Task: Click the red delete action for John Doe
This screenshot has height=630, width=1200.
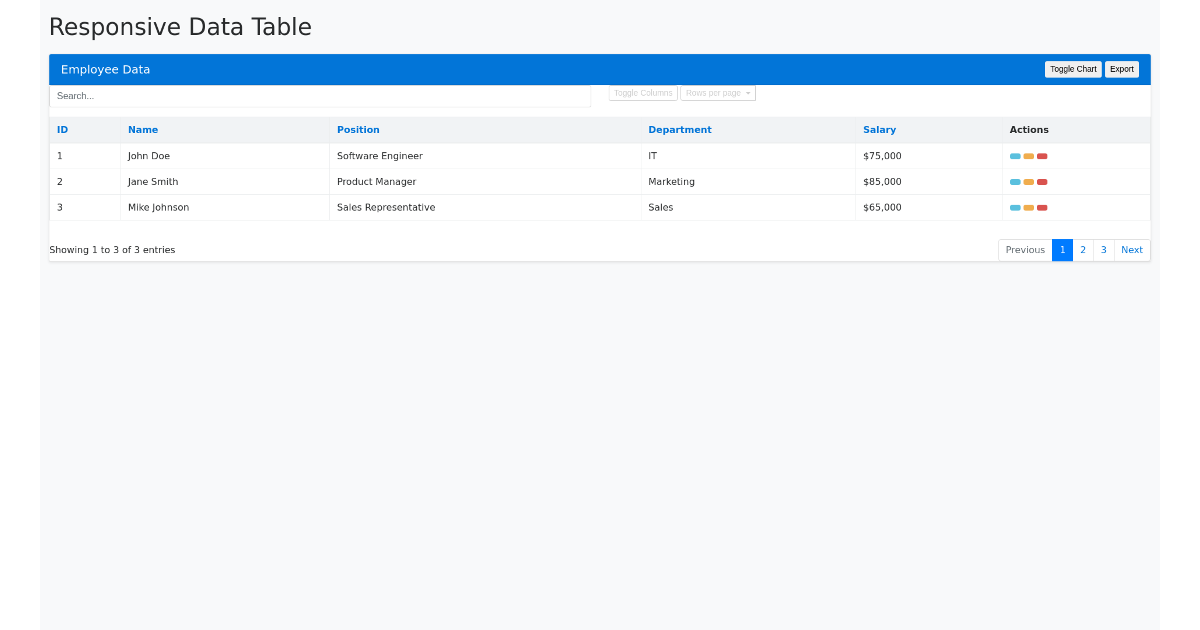Action: 1042,156
